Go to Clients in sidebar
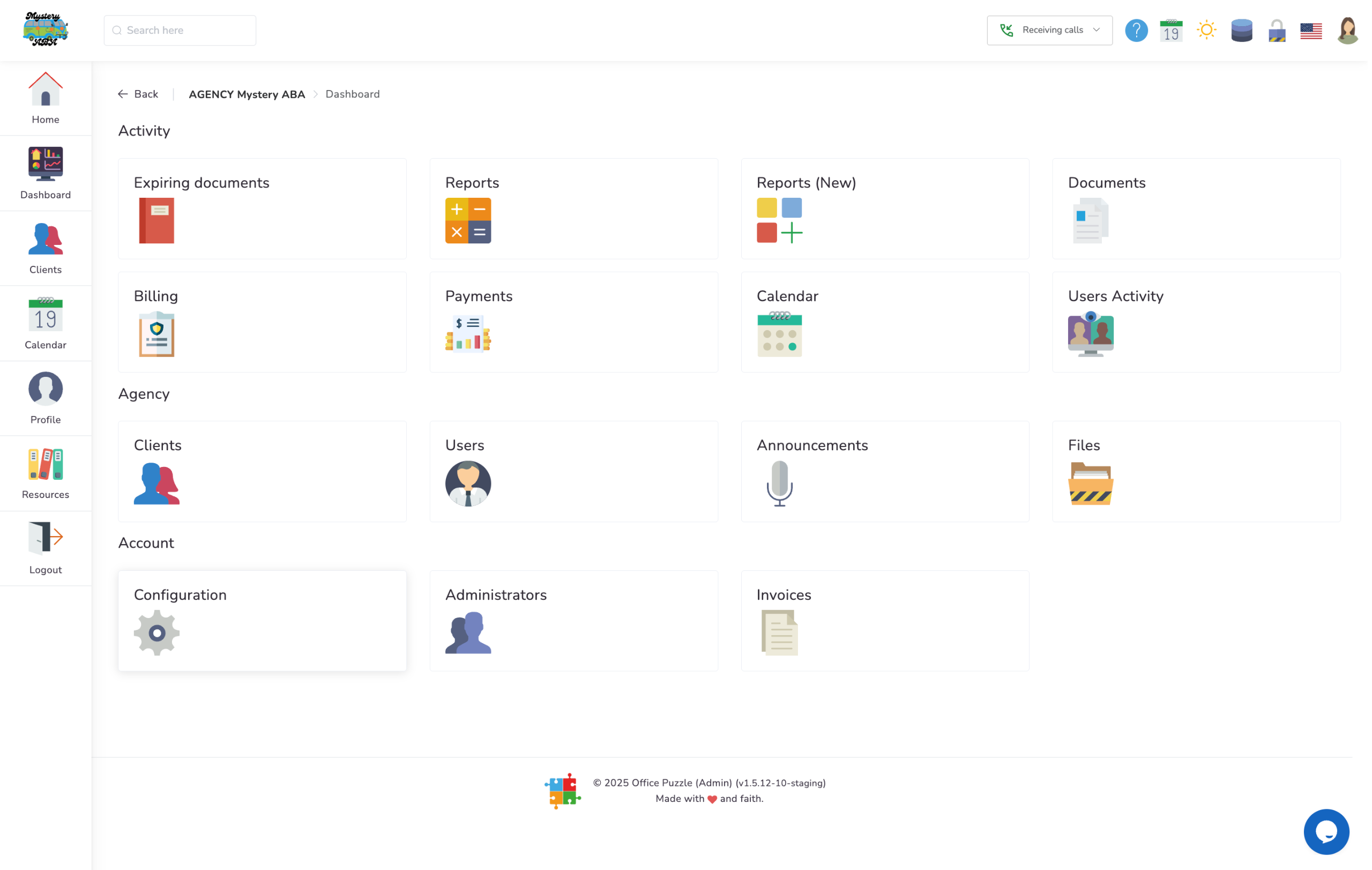This screenshot has width=1372, height=870. [x=46, y=248]
